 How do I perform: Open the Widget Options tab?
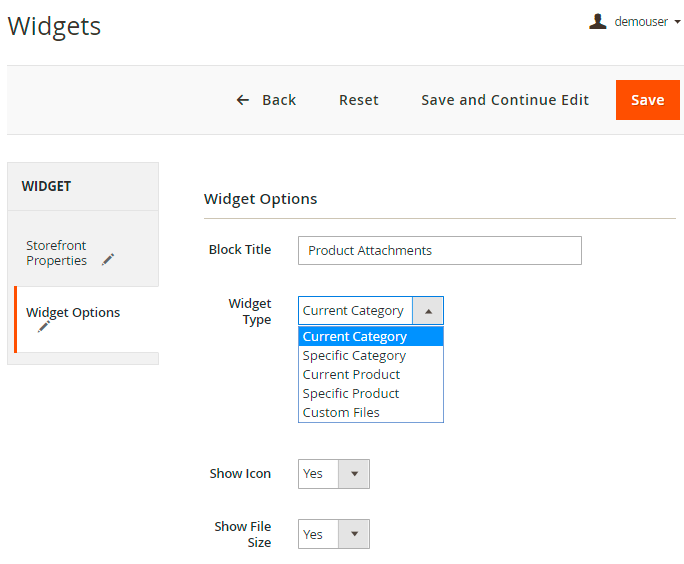73,313
